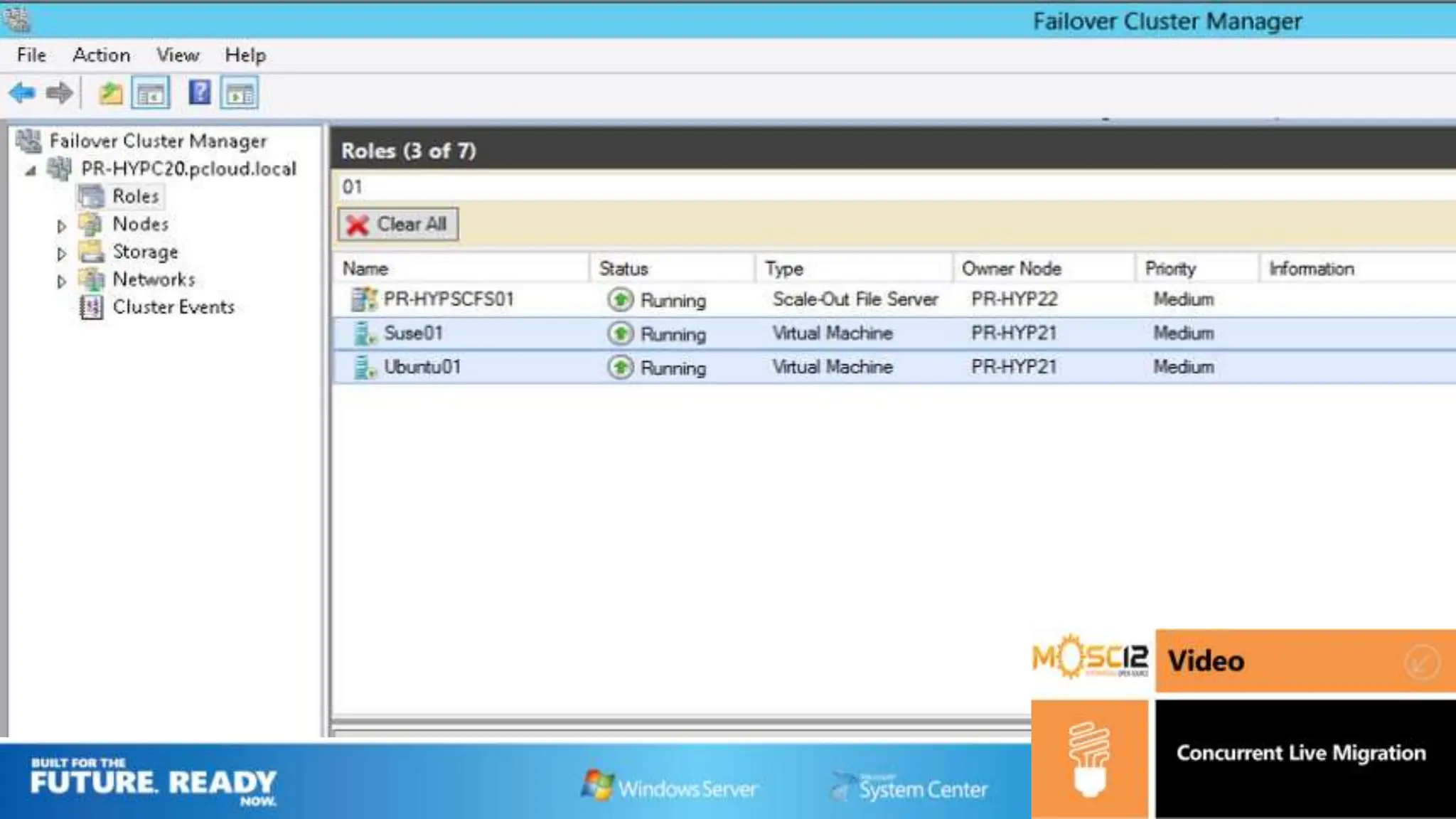Collapse the PR-HYPC20.pcloud.local cluster node

pos(31,171)
